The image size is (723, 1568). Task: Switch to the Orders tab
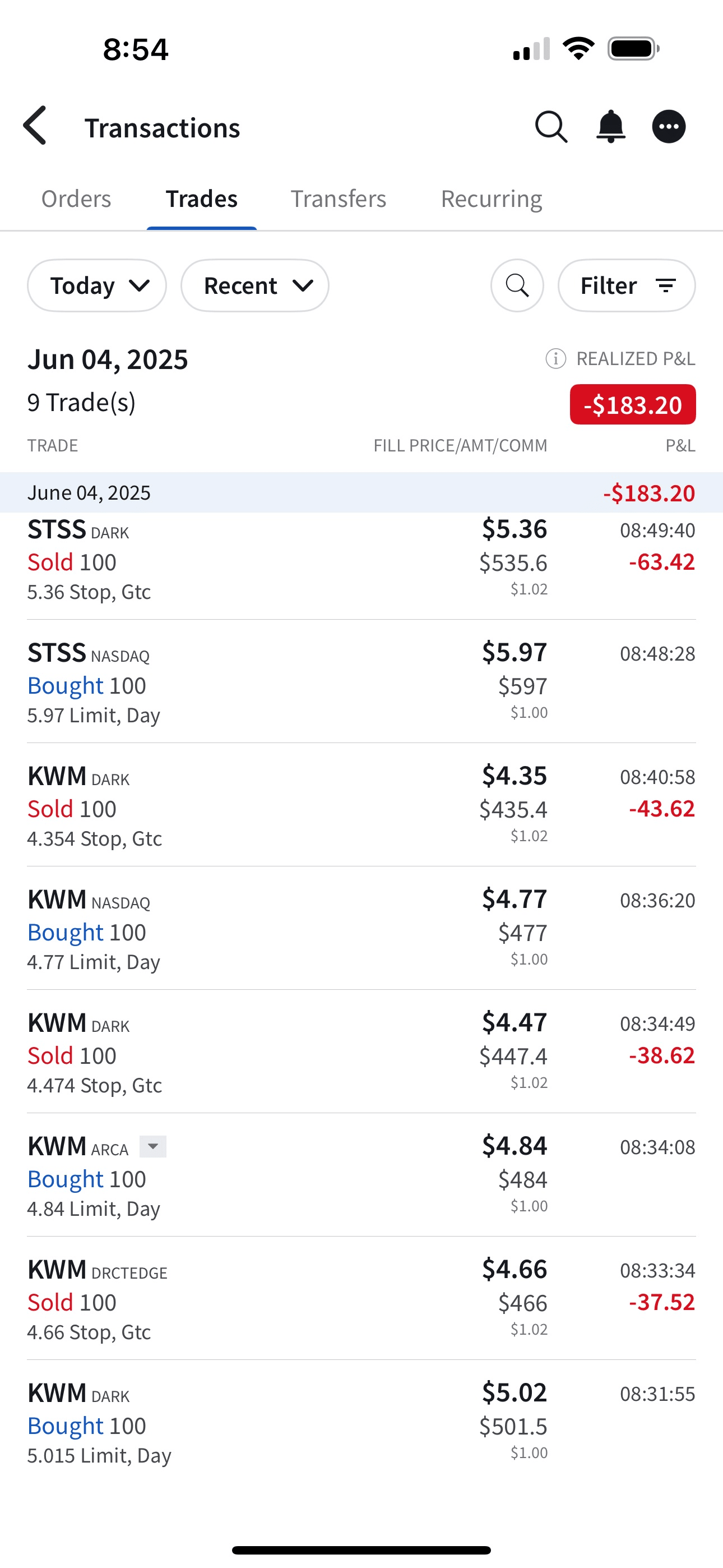click(x=76, y=199)
